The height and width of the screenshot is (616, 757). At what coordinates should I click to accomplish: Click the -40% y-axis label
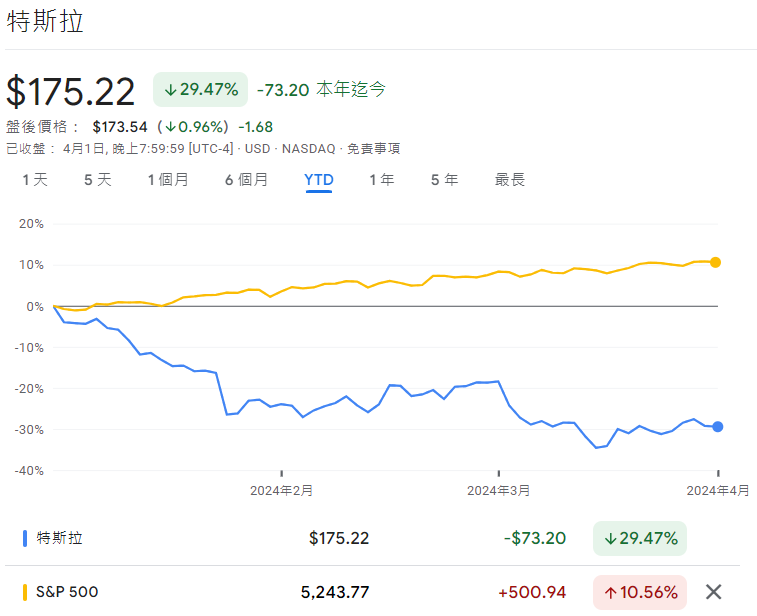(x=29, y=471)
